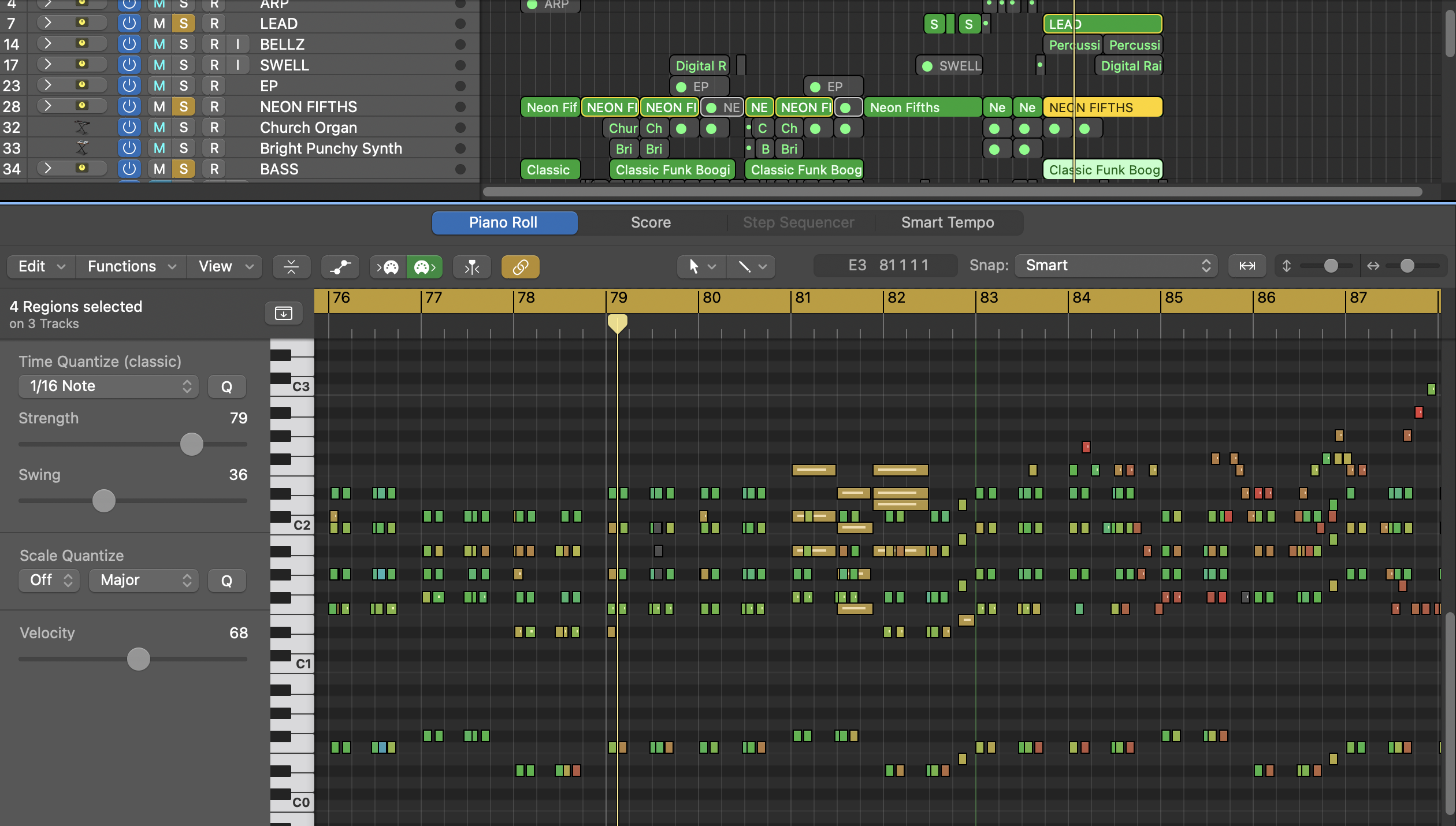Toggle power button on Bright Punchy Synth track

tap(129, 148)
